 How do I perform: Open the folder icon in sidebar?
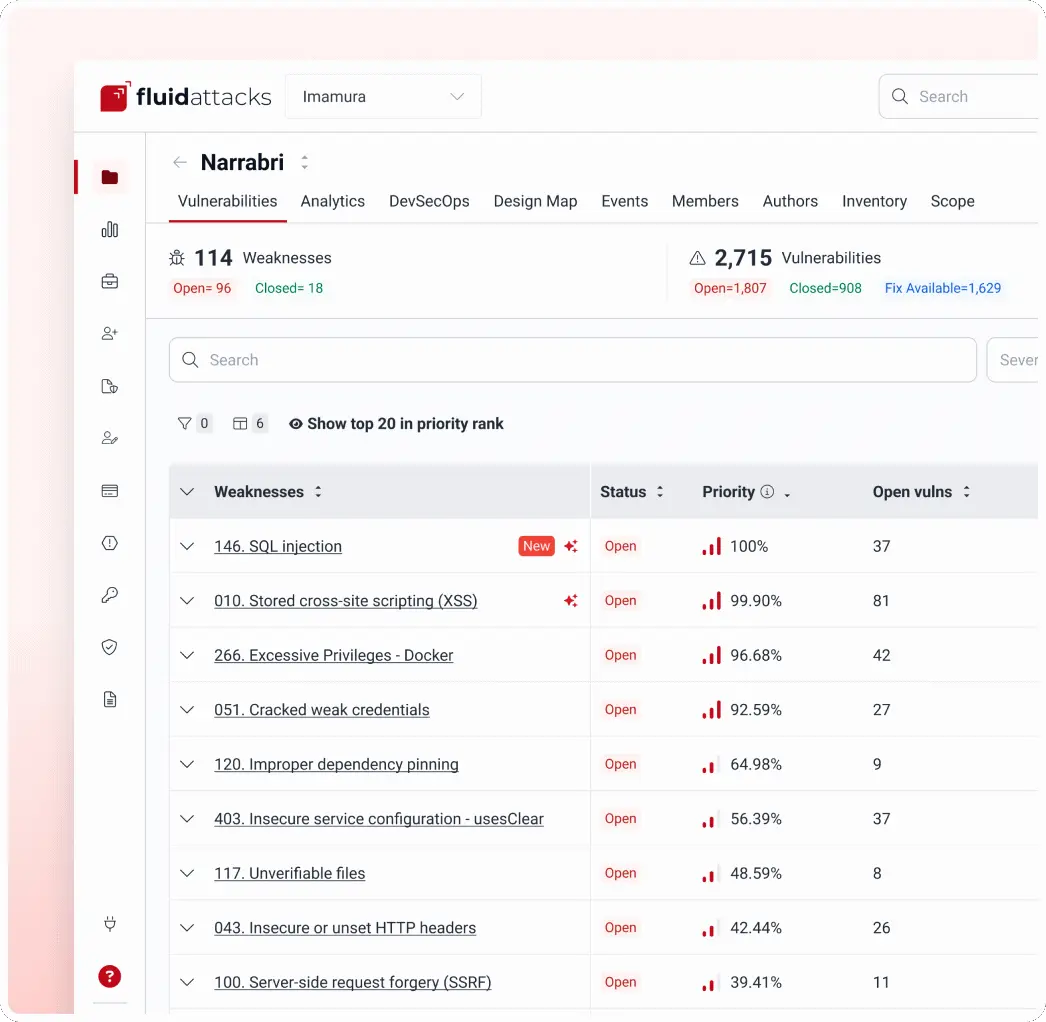(109, 177)
